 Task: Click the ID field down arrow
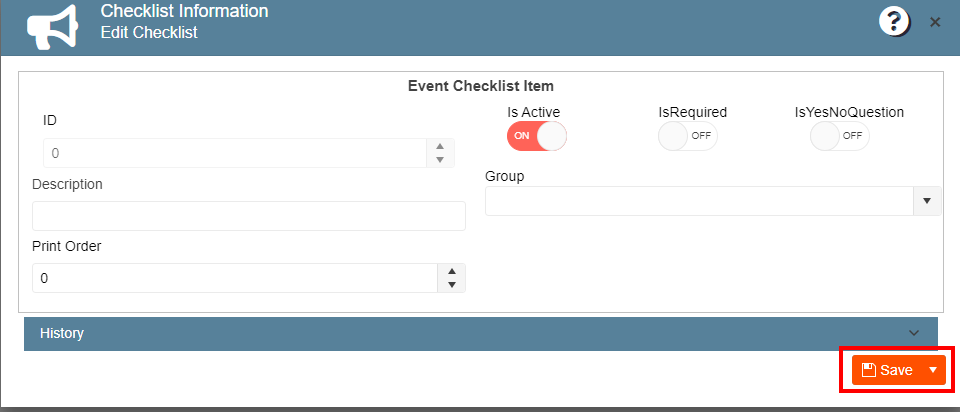tap(440, 160)
